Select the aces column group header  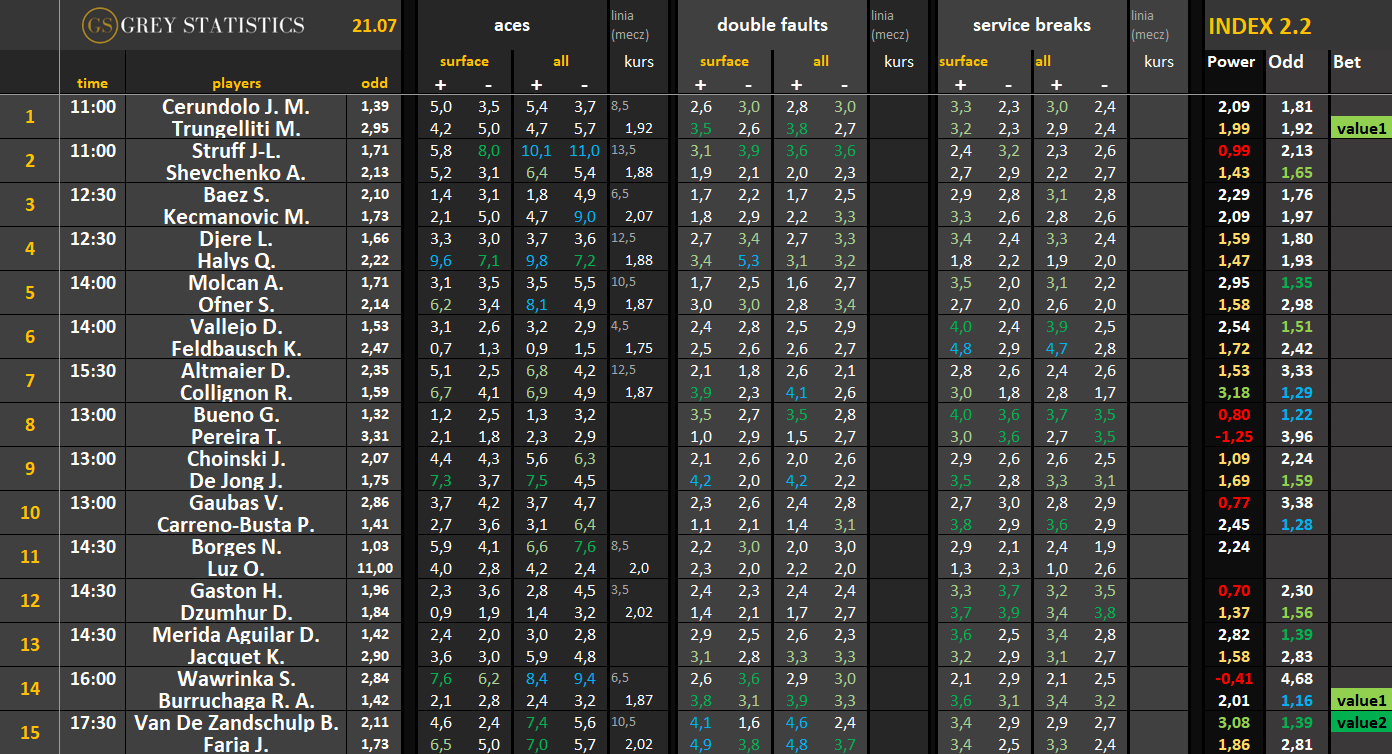click(x=512, y=25)
